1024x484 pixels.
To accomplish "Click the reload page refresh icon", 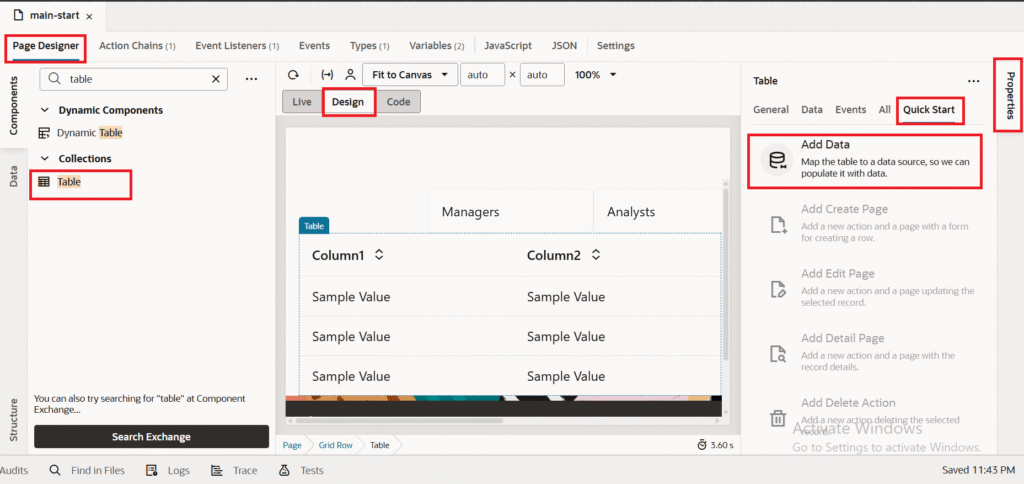I will point(294,74).
